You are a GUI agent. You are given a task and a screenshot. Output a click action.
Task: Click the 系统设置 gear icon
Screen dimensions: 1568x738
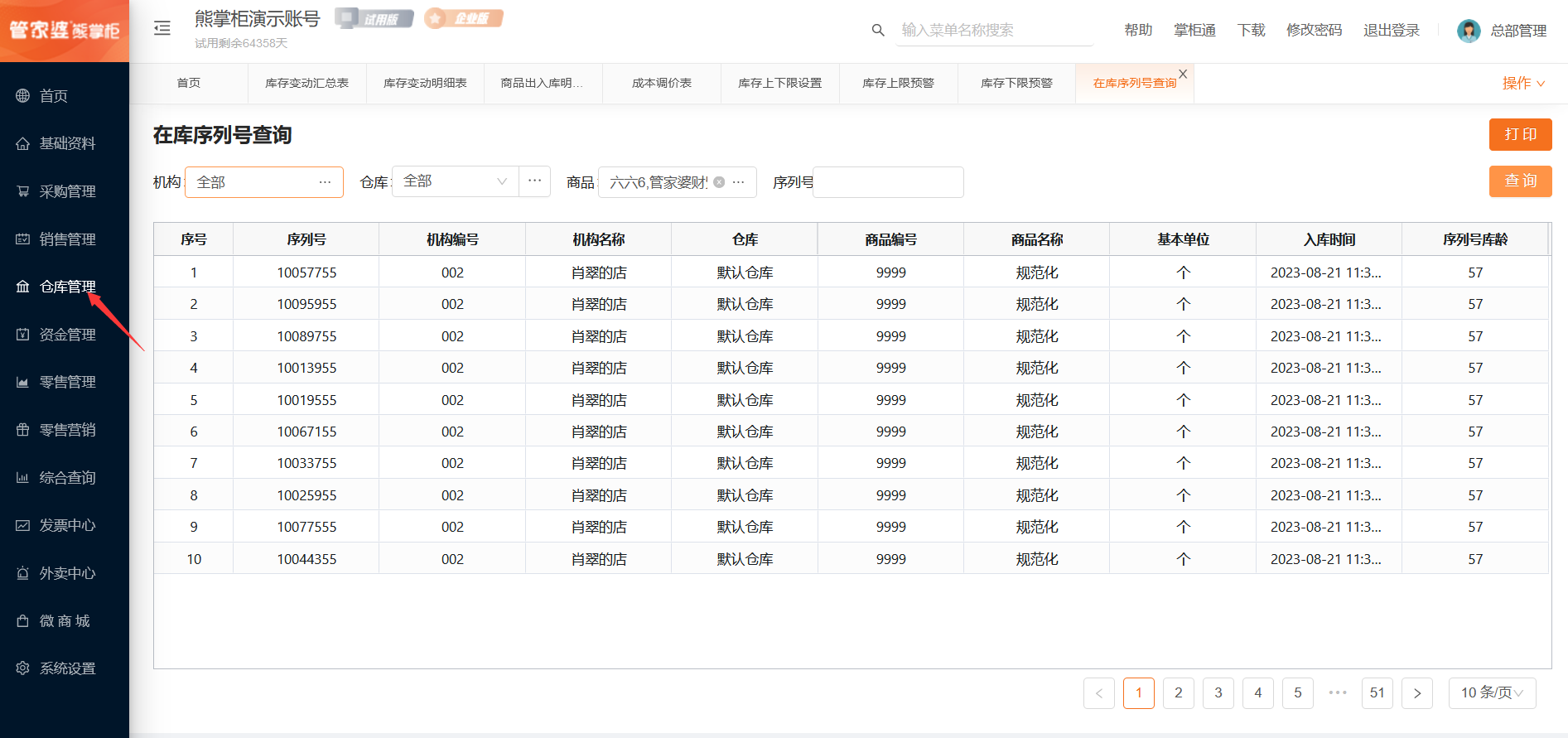point(23,668)
